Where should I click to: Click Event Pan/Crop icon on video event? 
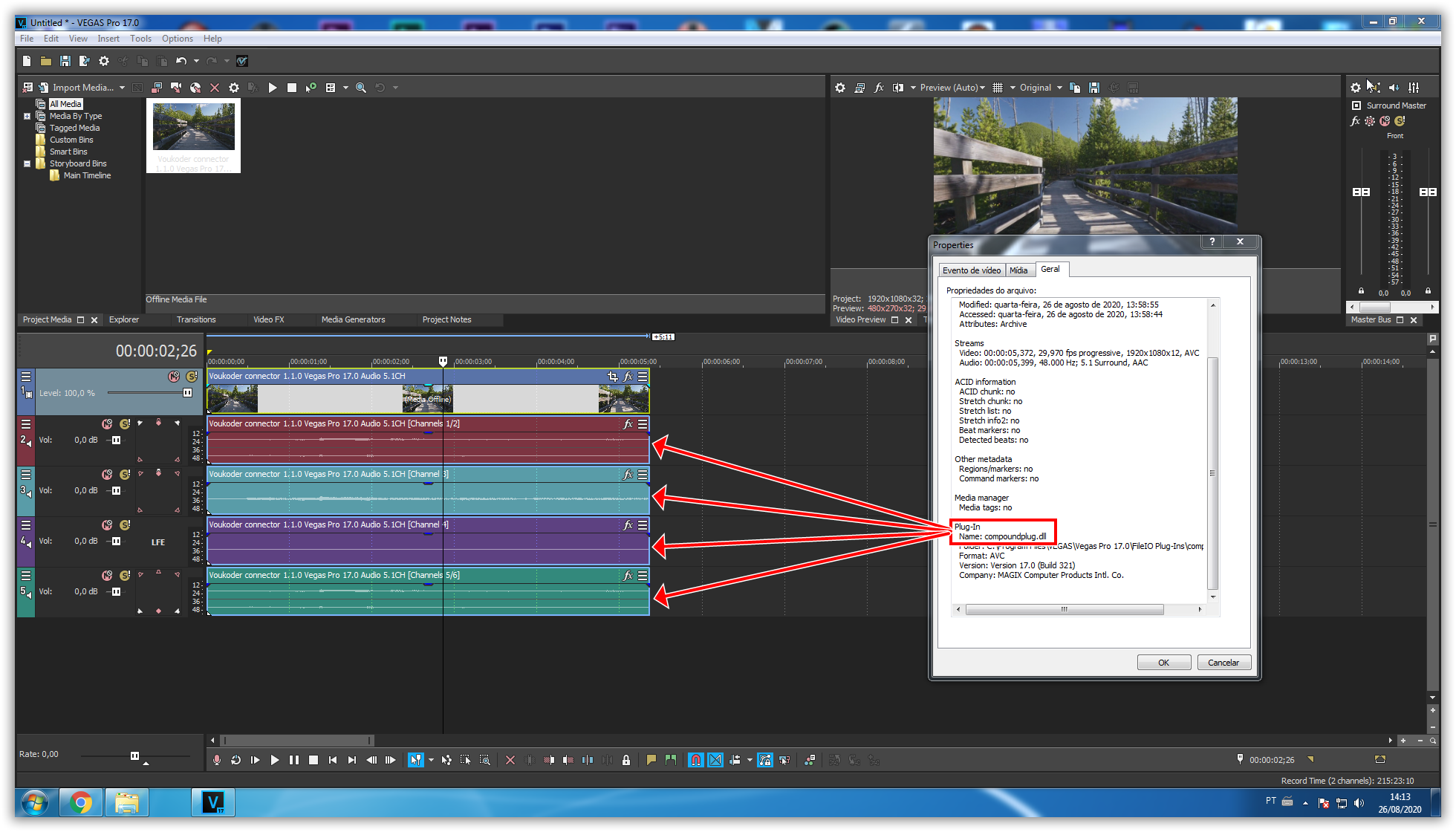pyautogui.click(x=612, y=377)
